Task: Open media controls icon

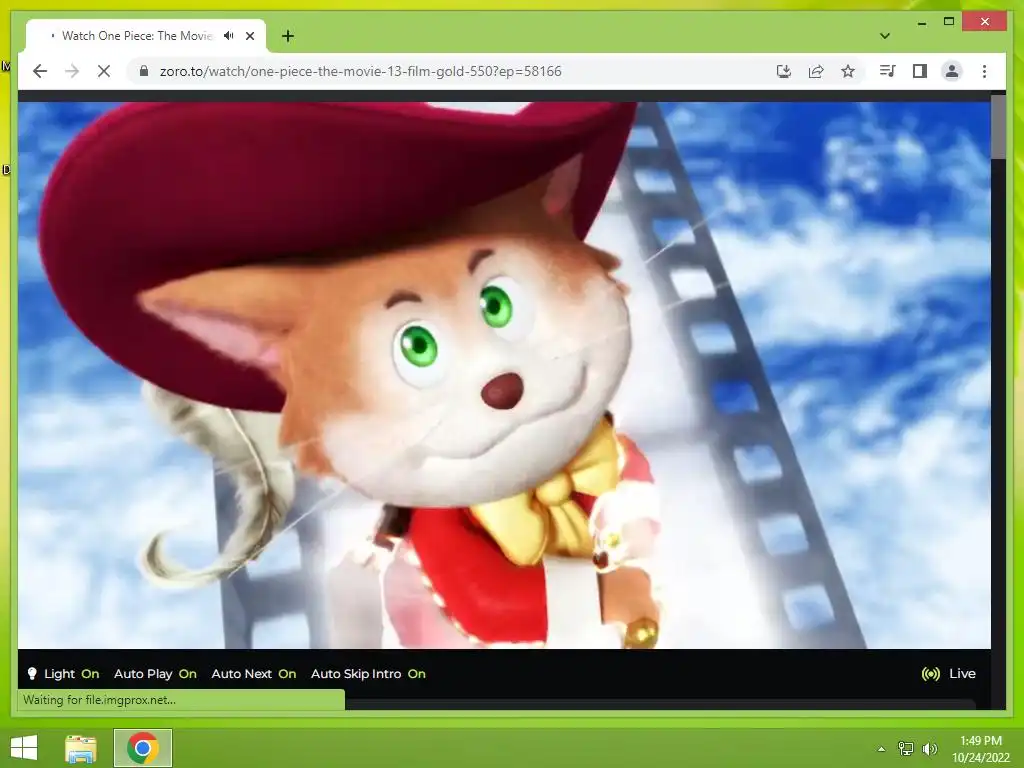Action: pyautogui.click(x=888, y=71)
